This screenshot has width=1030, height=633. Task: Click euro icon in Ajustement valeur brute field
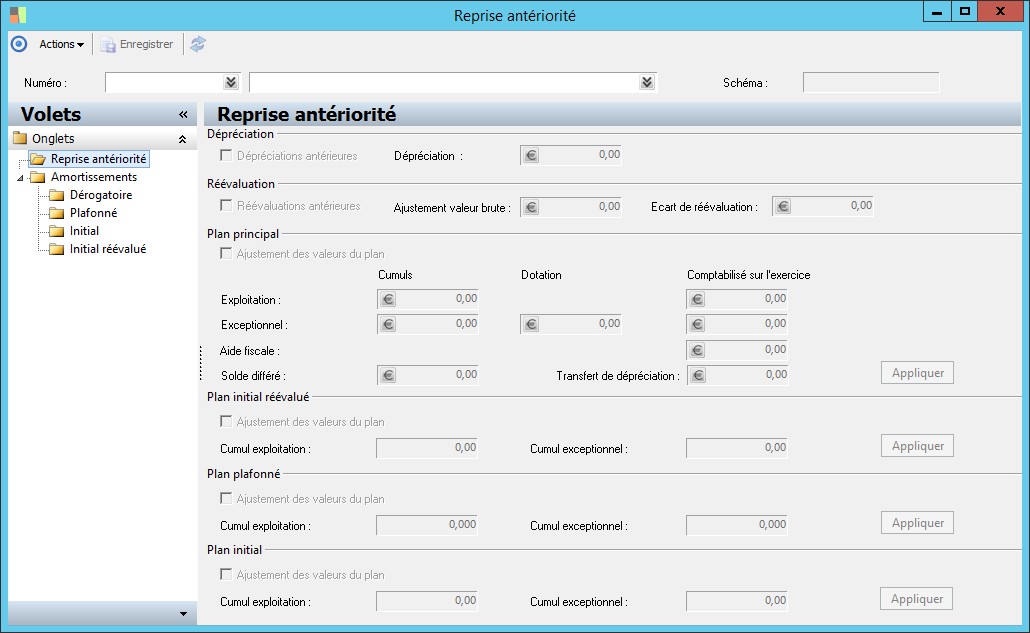[531, 207]
